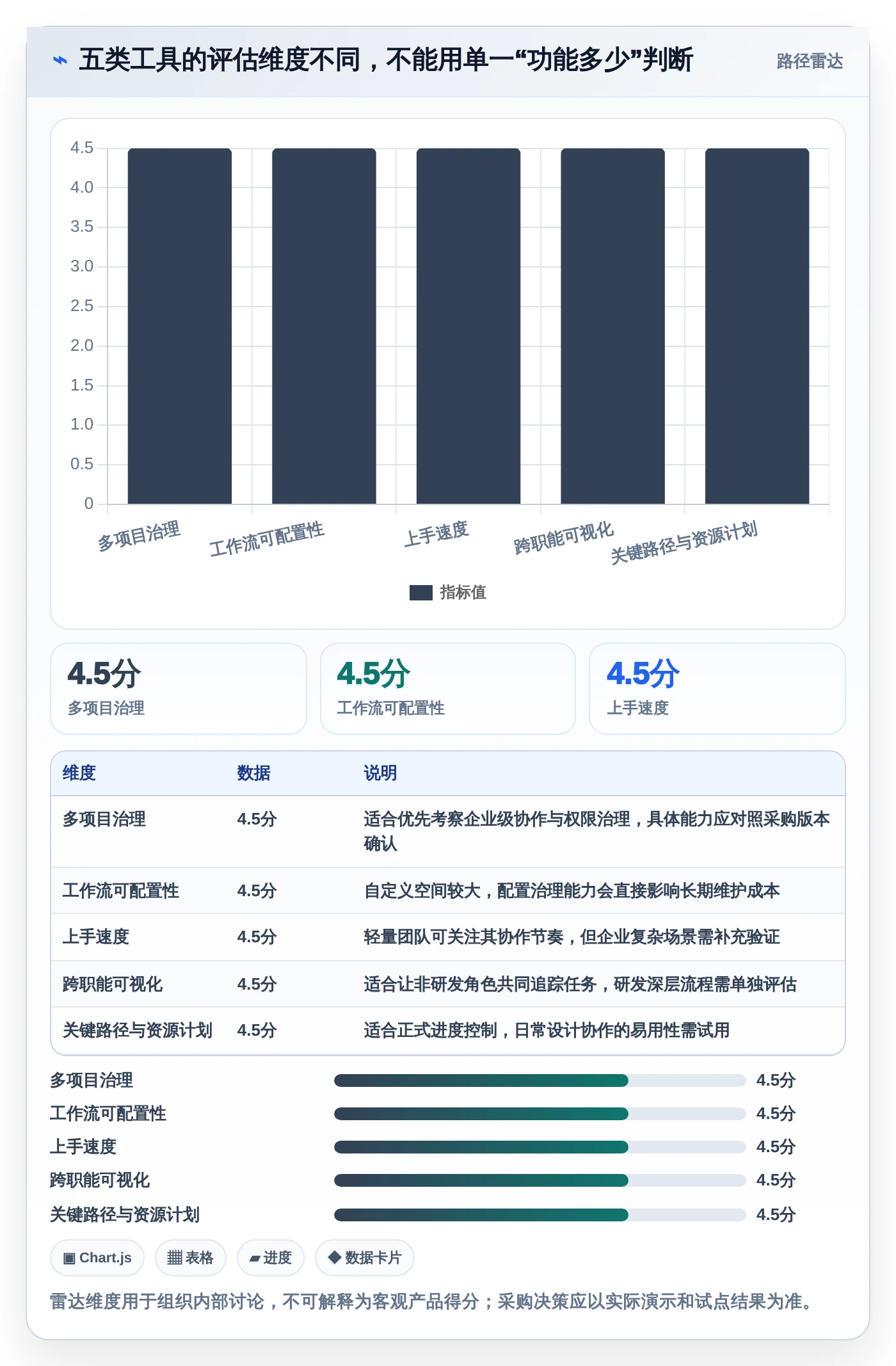The width and height of the screenshot is (896, 1366).
Task: Click description starting 自定义空间较大
Action: [572, 891]
